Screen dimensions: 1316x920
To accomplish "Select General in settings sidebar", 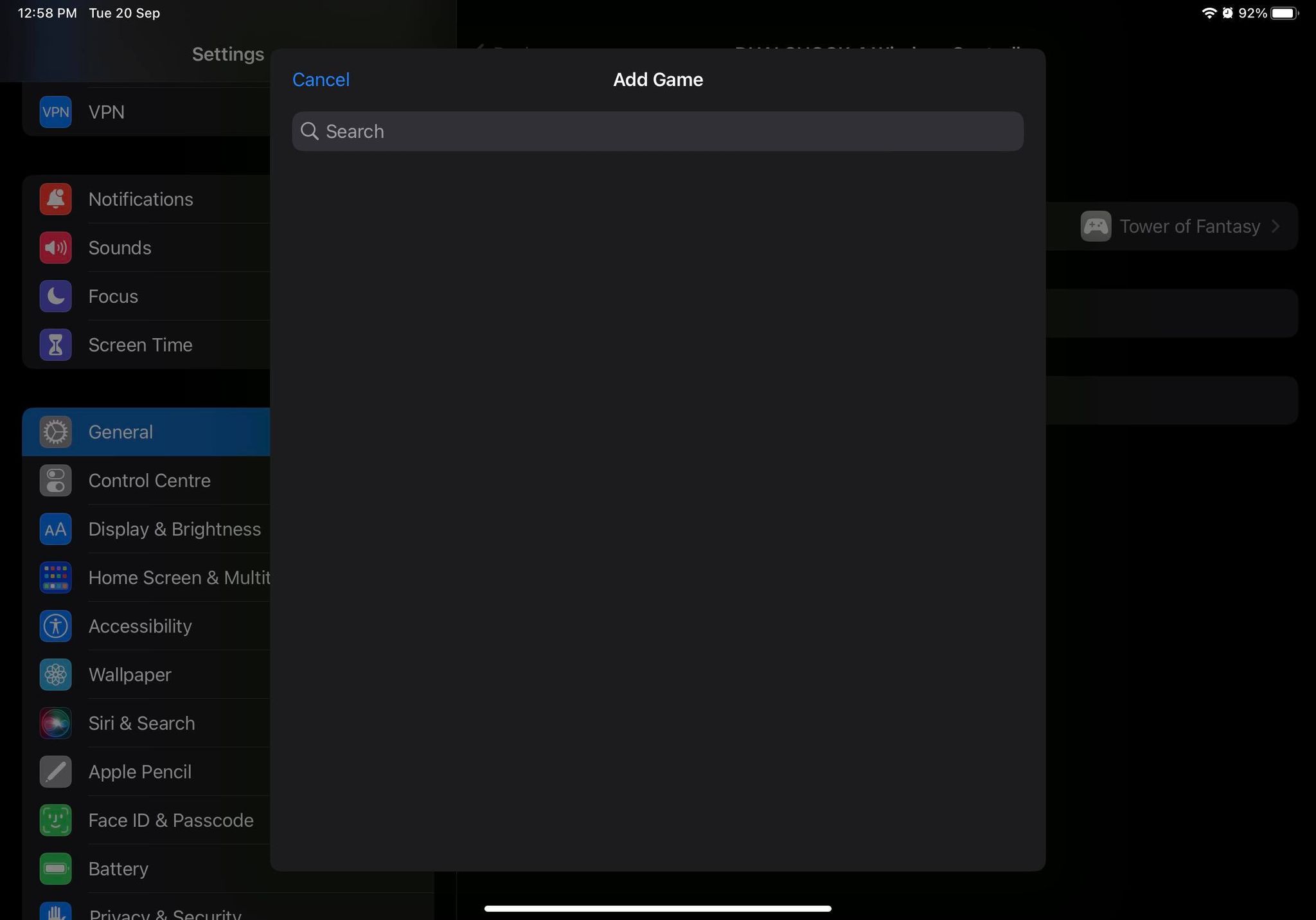I will pyautogui.click(x=121, y=432).
